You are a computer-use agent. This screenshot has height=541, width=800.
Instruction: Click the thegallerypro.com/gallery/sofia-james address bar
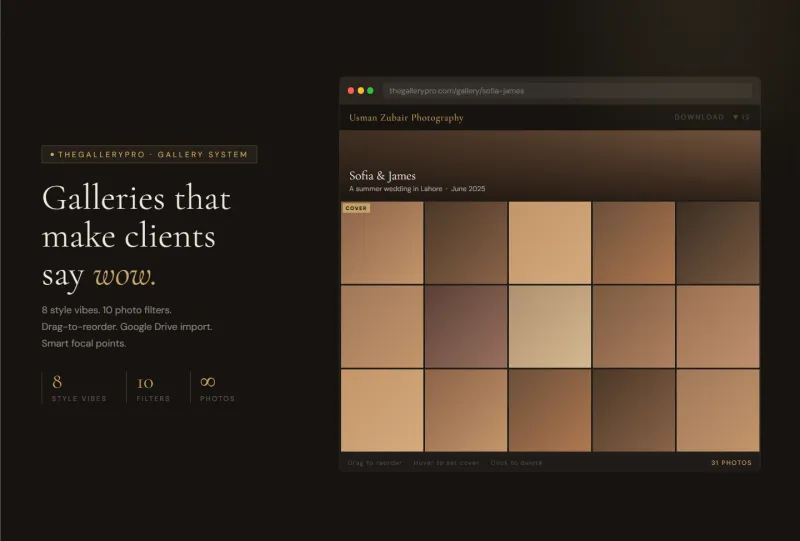pos(567,91)
